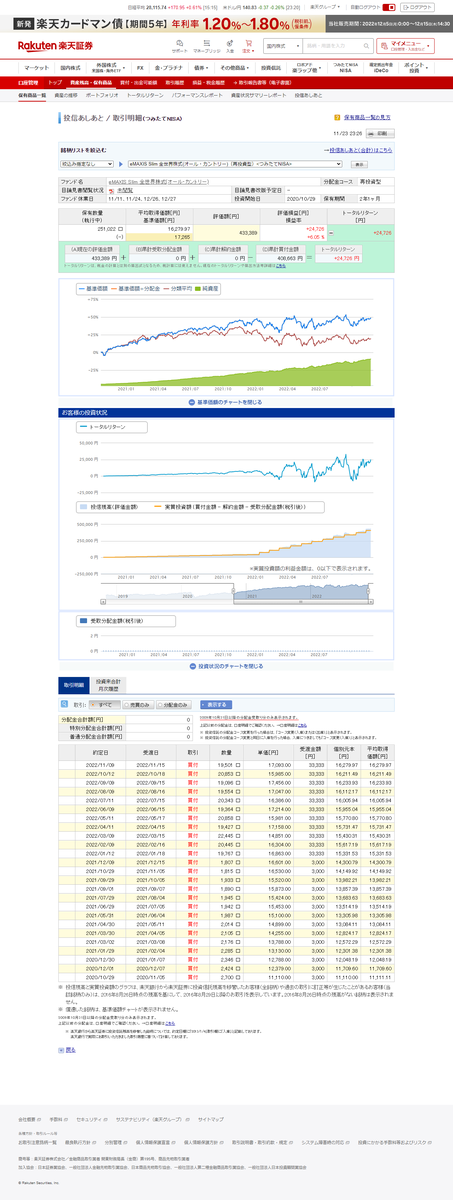Viewport: 453px width, 1200px height.
Task: Open the マーケット main nav menu
Action: [x=36, y=67]
